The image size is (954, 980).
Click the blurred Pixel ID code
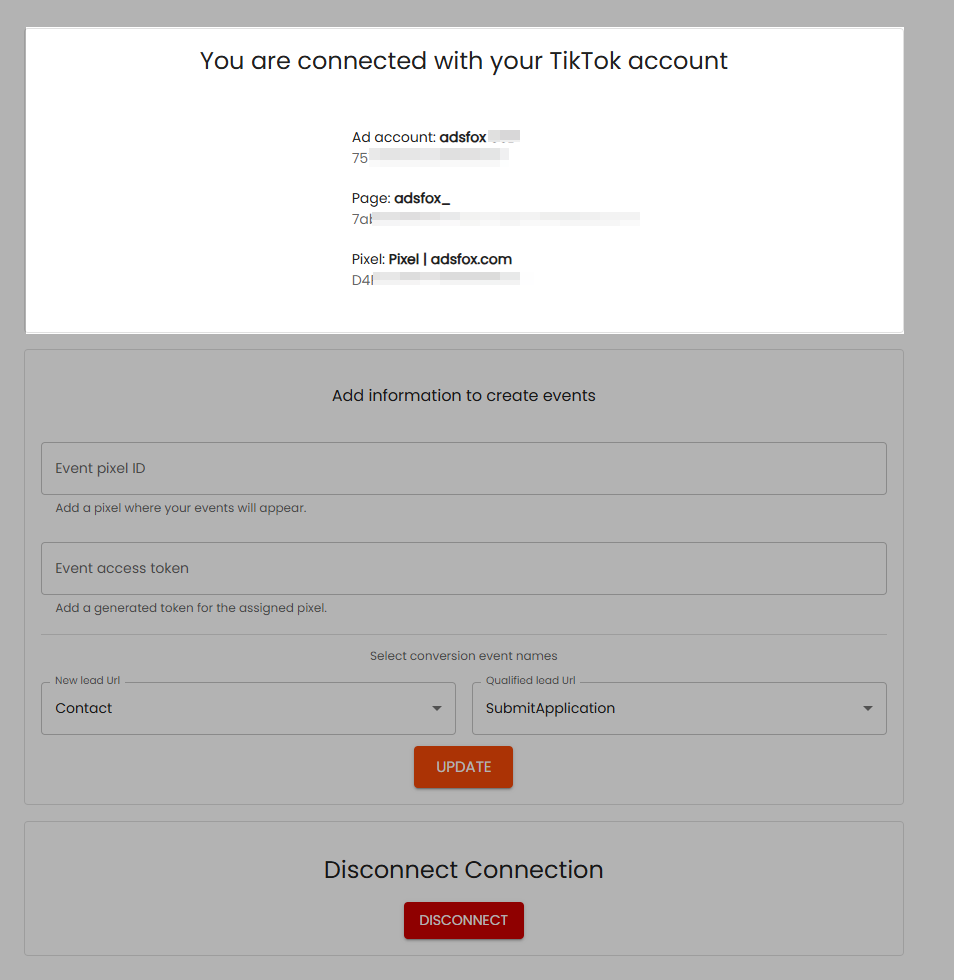pos(435,280)
